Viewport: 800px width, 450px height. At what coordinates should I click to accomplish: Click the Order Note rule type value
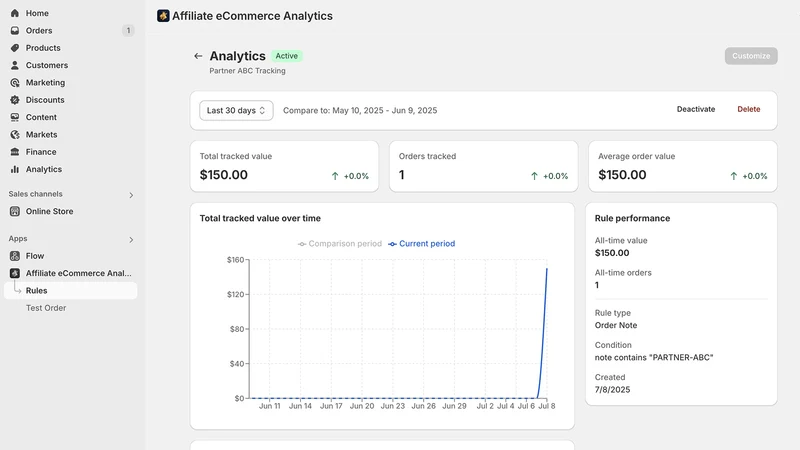tap(616, 326)
